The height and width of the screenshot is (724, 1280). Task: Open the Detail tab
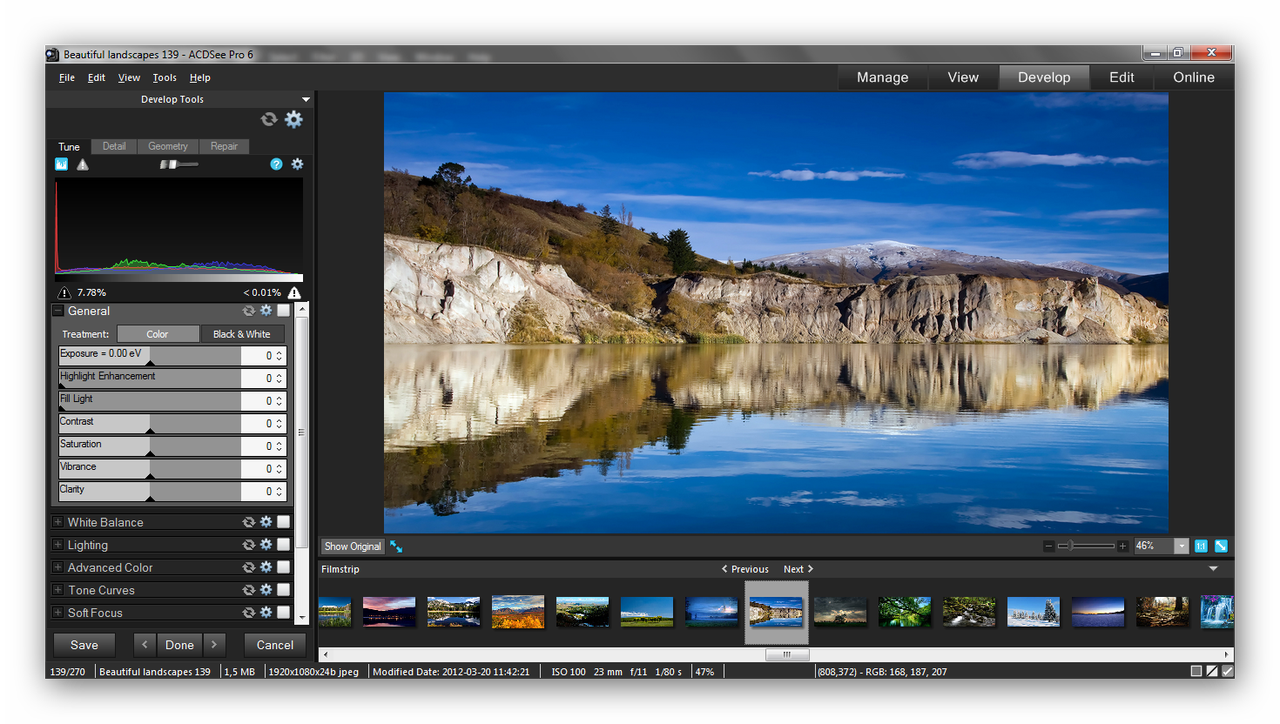coord(114,146)
